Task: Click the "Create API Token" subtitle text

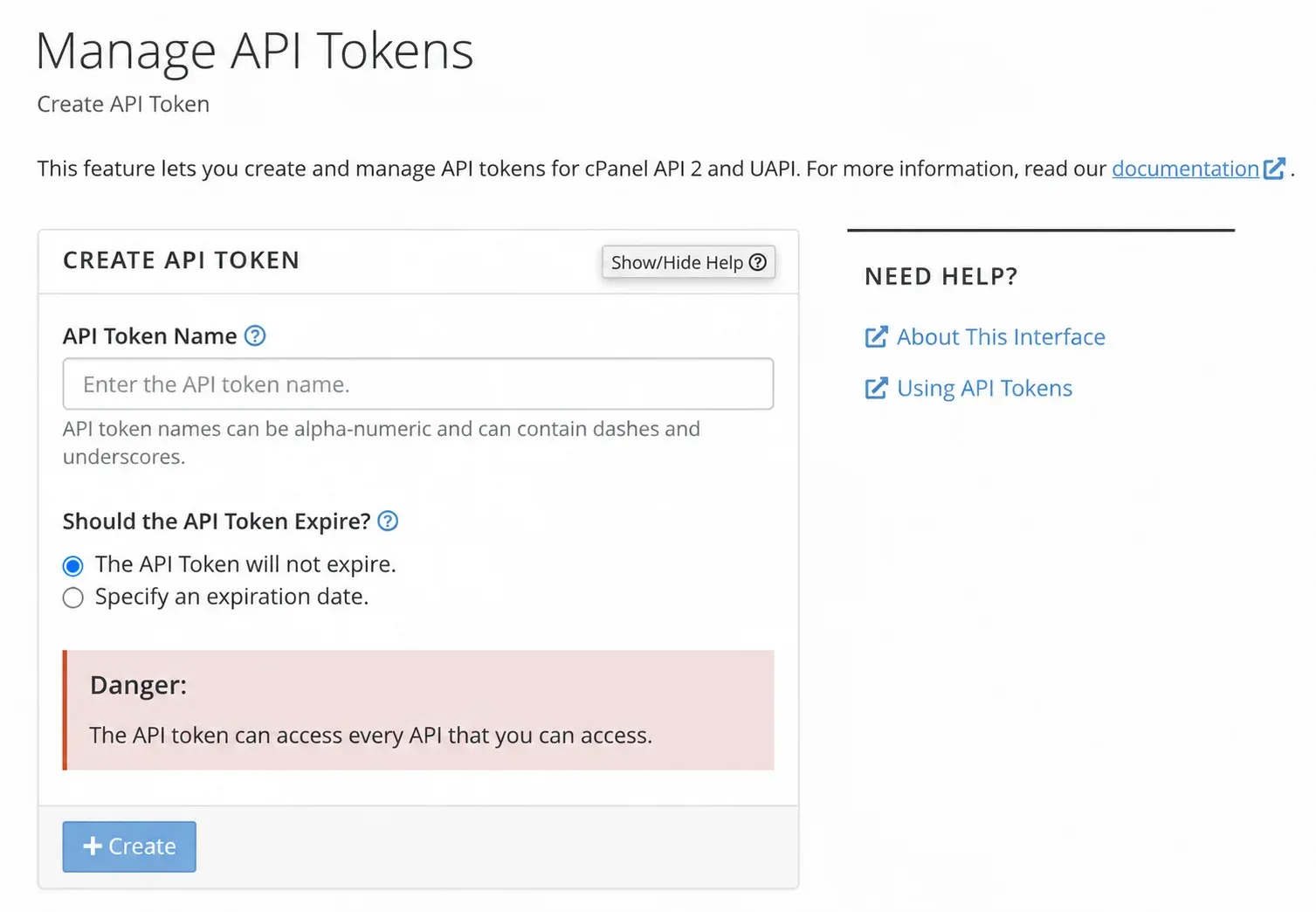Action: (123, 104)
